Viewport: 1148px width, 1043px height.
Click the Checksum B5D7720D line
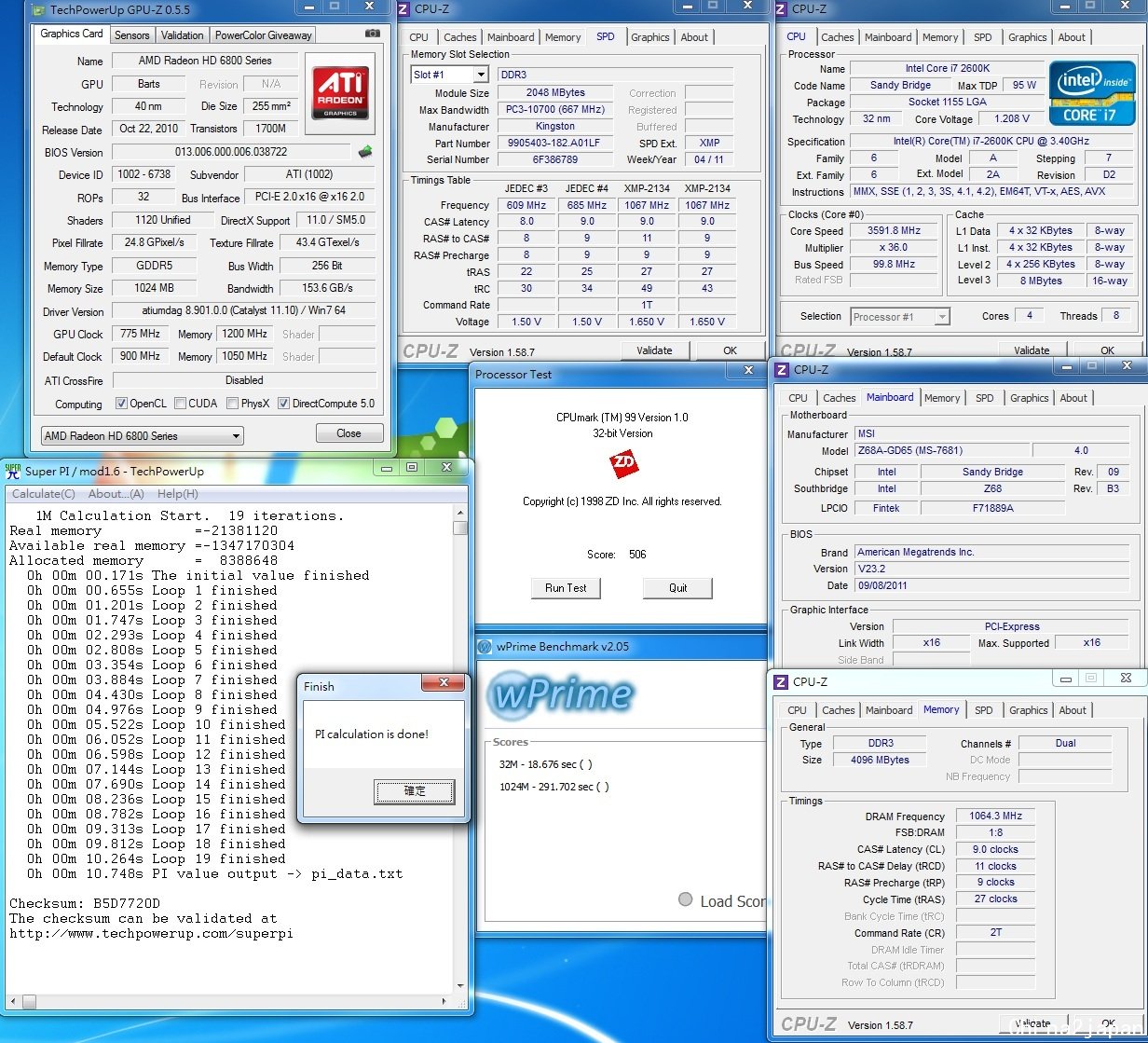coord(85,903)
